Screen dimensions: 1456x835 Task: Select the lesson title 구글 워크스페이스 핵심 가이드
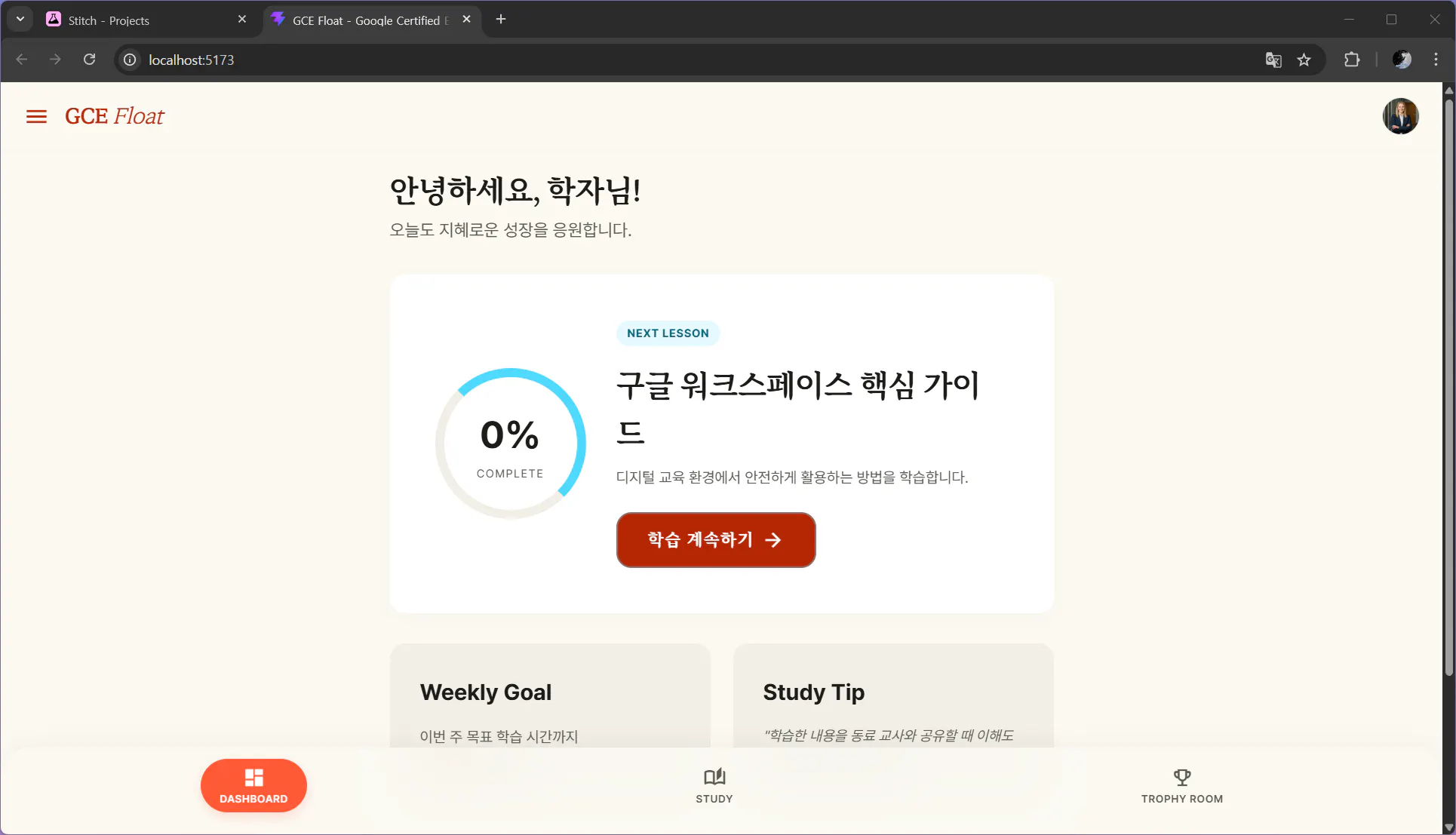pyautogui.click(x=797, y=408)
